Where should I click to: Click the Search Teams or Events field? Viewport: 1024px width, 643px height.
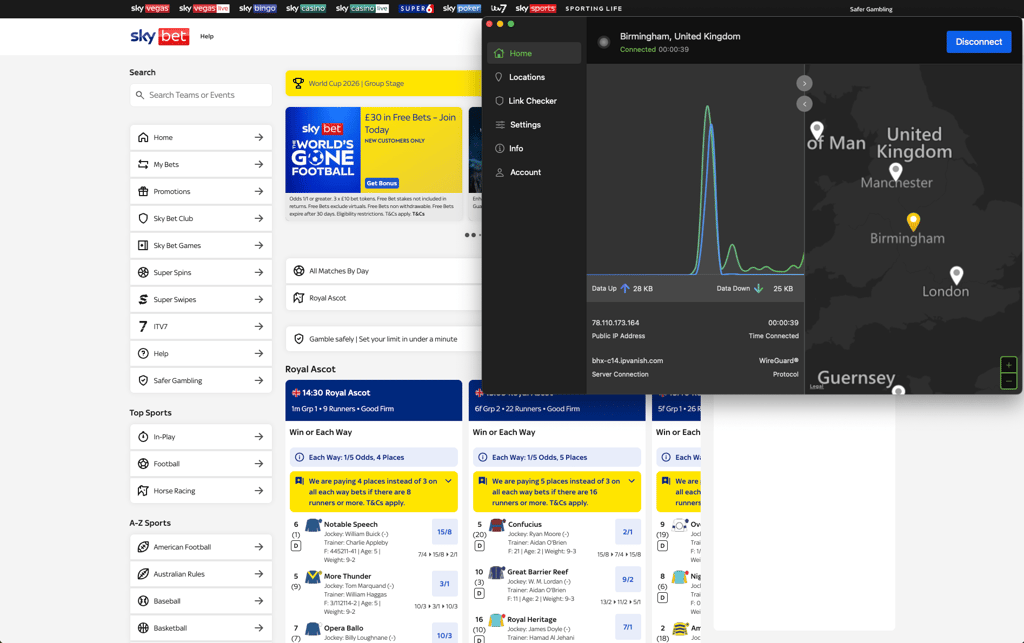[x=200, y=95]
